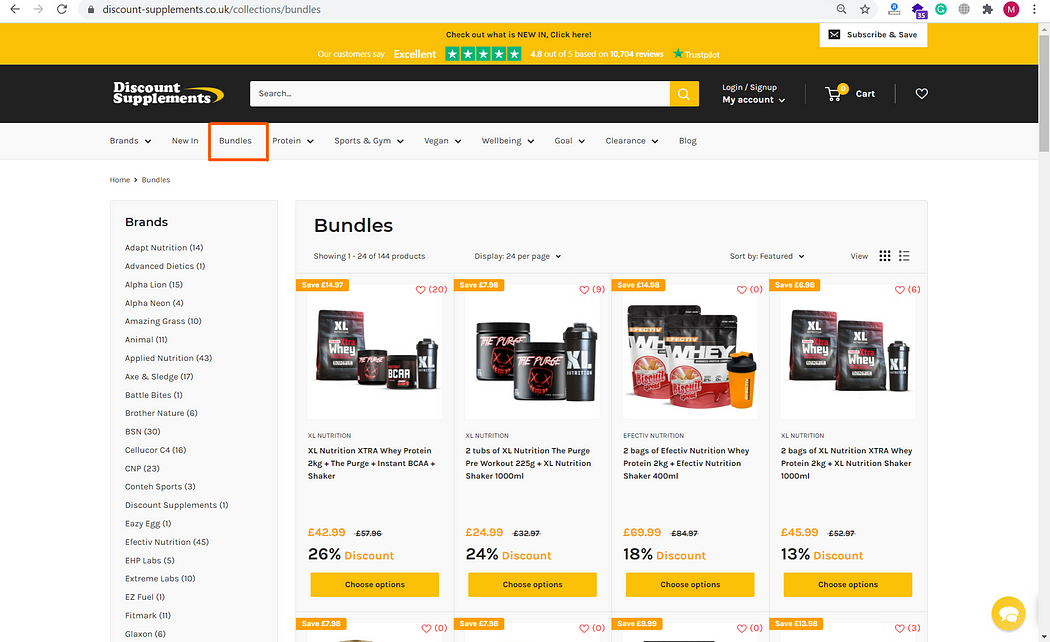Open the New In menu item
The image size is (1050, 642).
(185, 141)
